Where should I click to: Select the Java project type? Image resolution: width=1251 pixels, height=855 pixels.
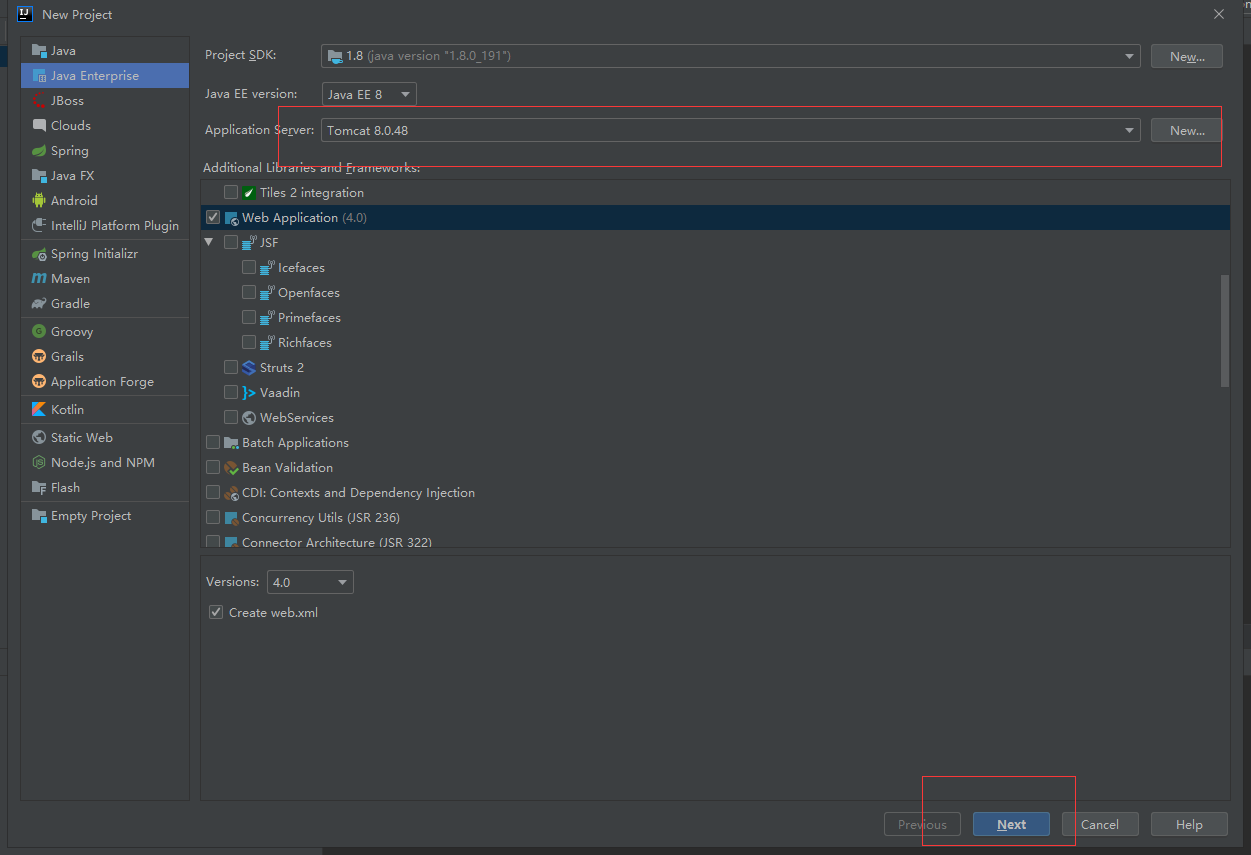pyautogui.click(x=105, y=50)
